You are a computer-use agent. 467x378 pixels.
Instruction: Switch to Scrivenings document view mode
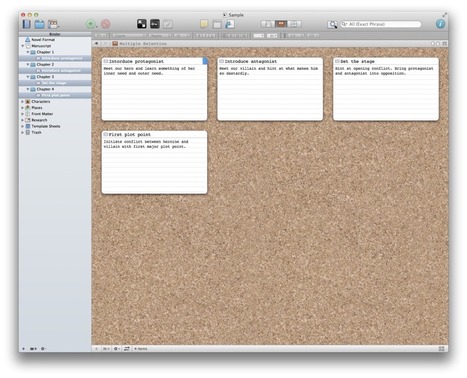[267, 24]
